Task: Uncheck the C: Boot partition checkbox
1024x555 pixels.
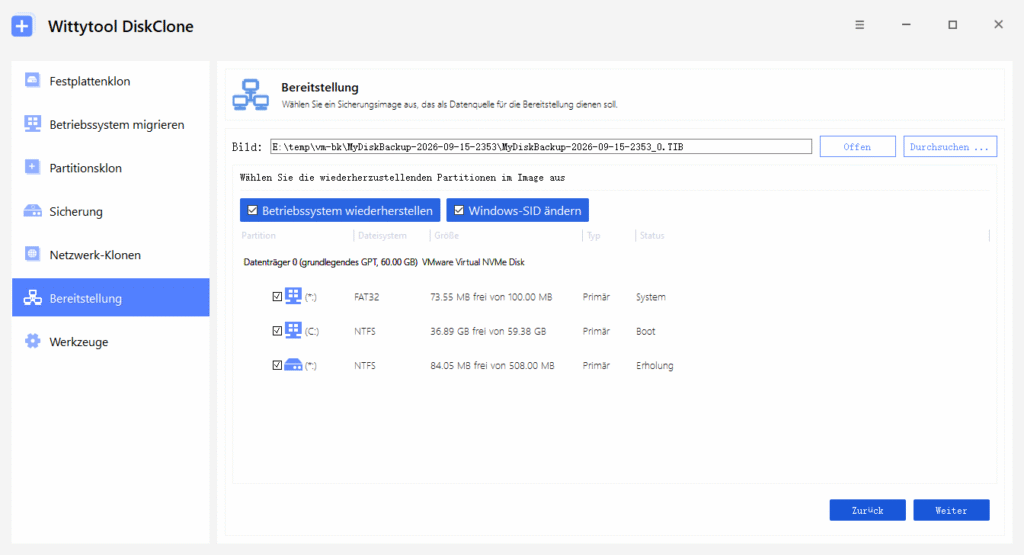Action: coord(277,331)
